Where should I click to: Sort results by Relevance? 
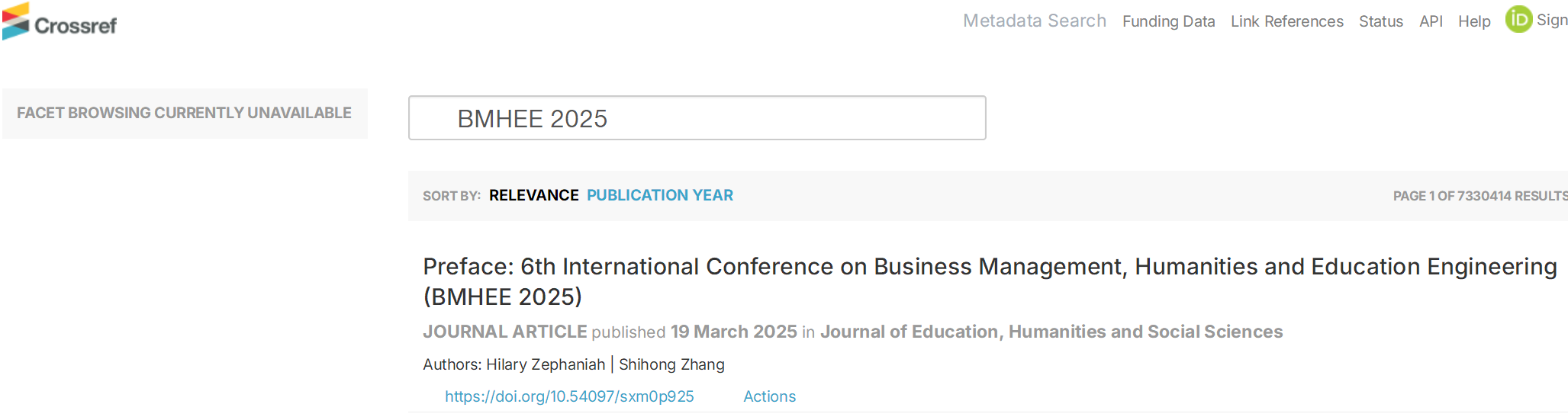[533, 196]
